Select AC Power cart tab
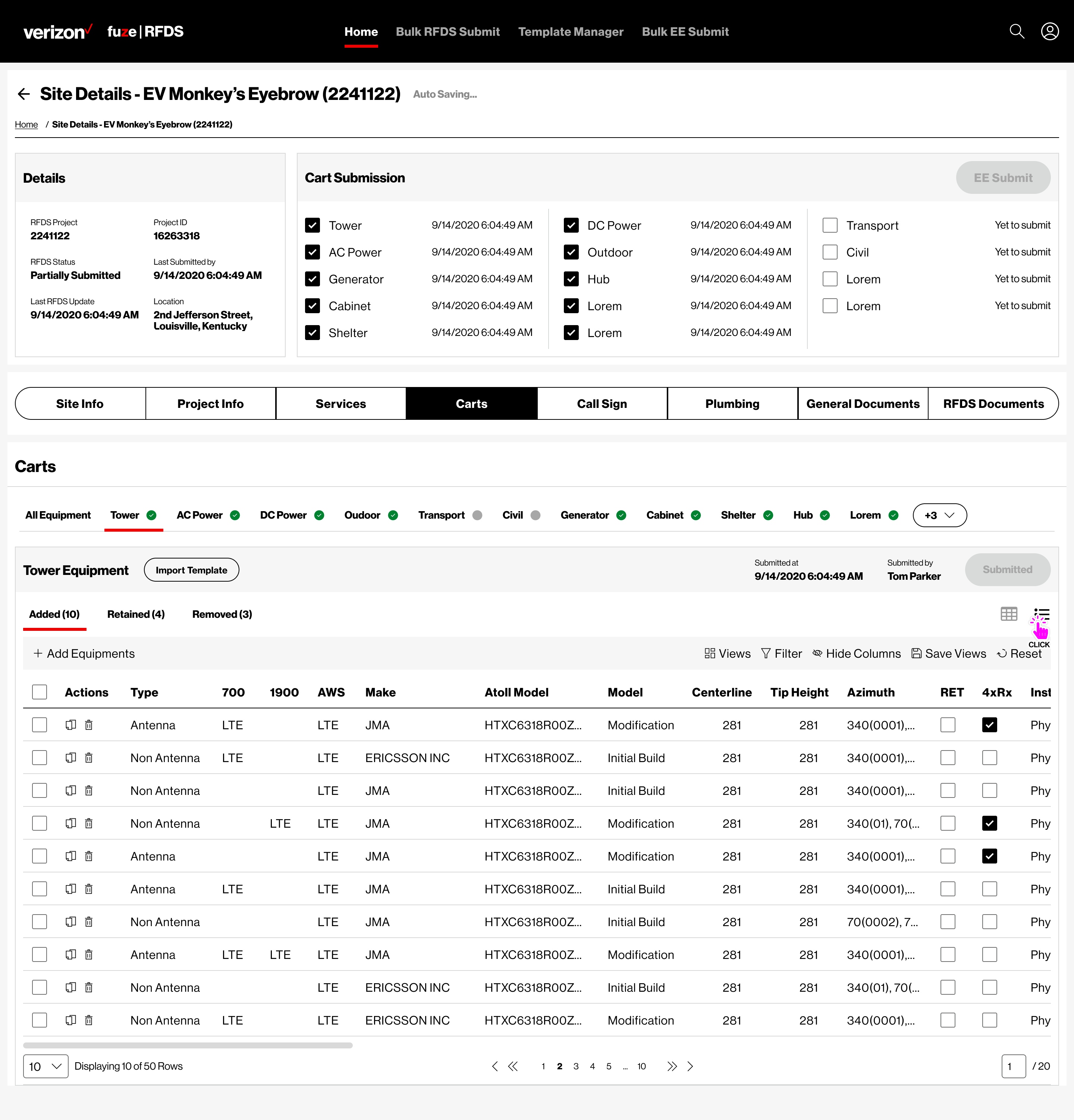1074x1120 pixels. tap(208, 515)
